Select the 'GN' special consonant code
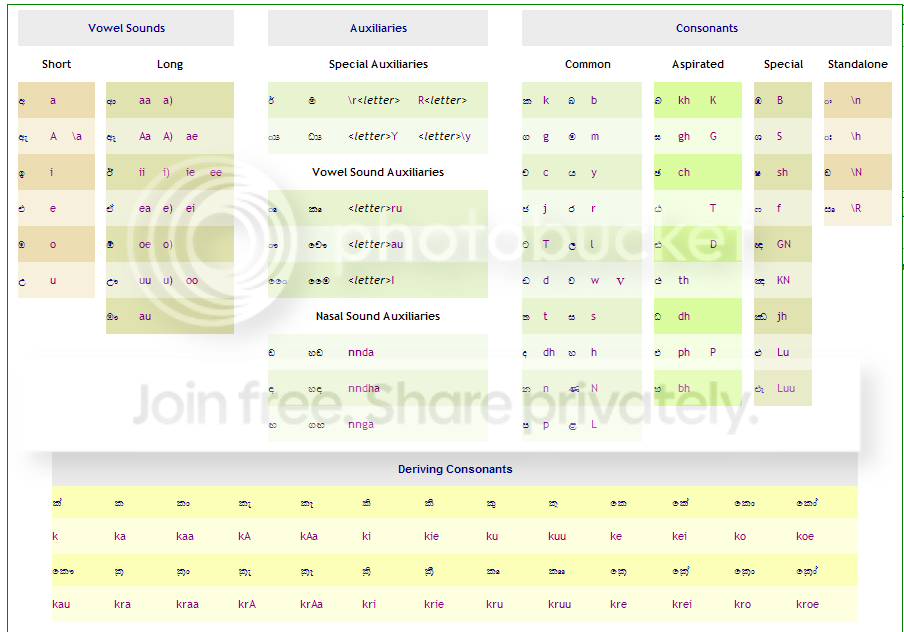The width and height of the screenshot is (904, 632). [784, 244]
